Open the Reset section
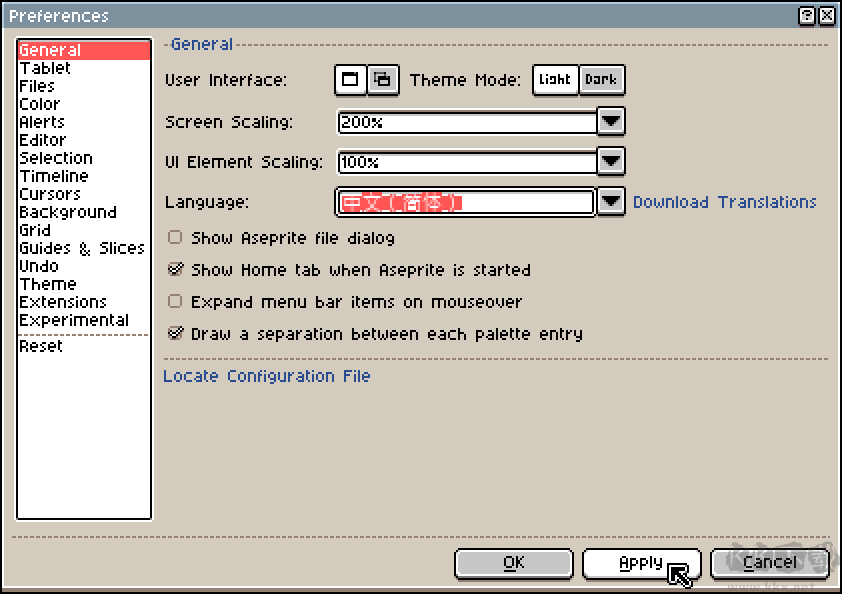This screenshot has height=594, width=842. pyautogui.click(x=84, y=346)
